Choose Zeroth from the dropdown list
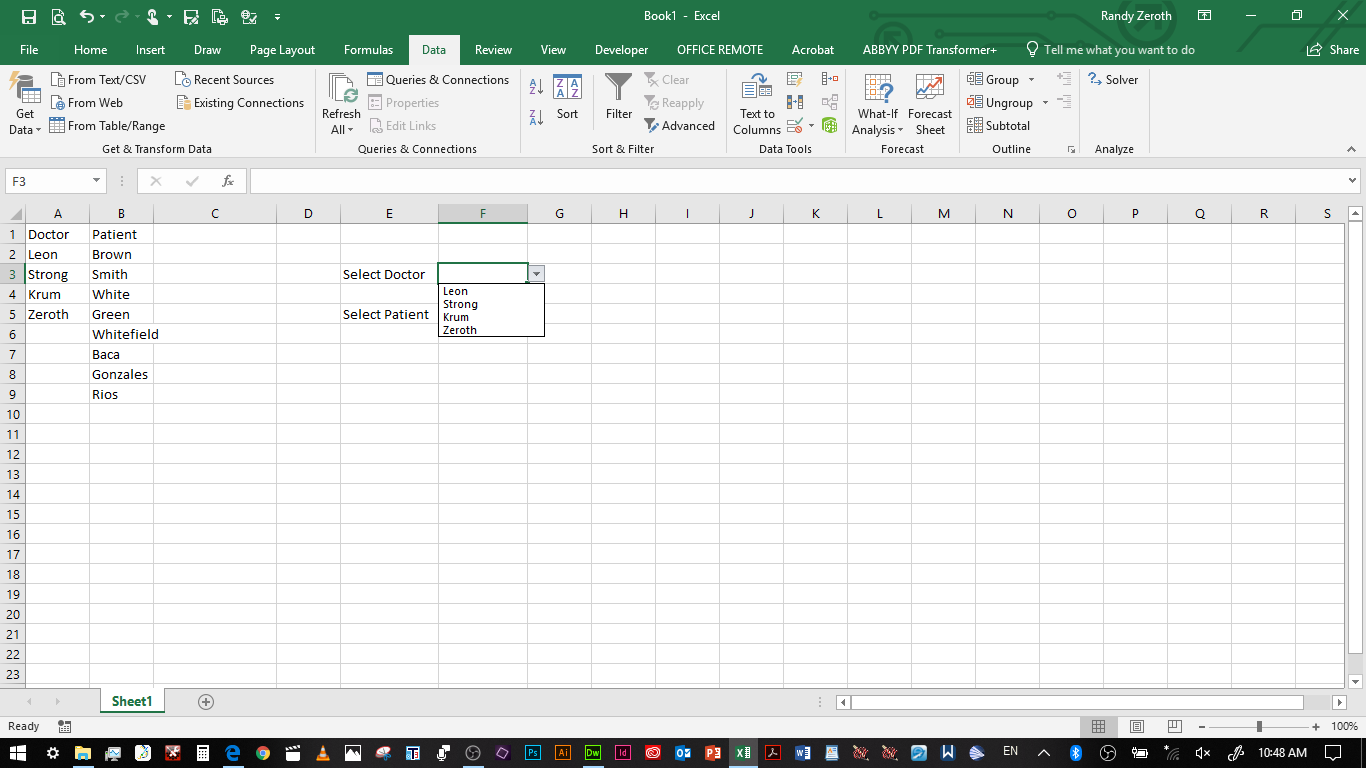1366x768 pixels. pos(491,330)
